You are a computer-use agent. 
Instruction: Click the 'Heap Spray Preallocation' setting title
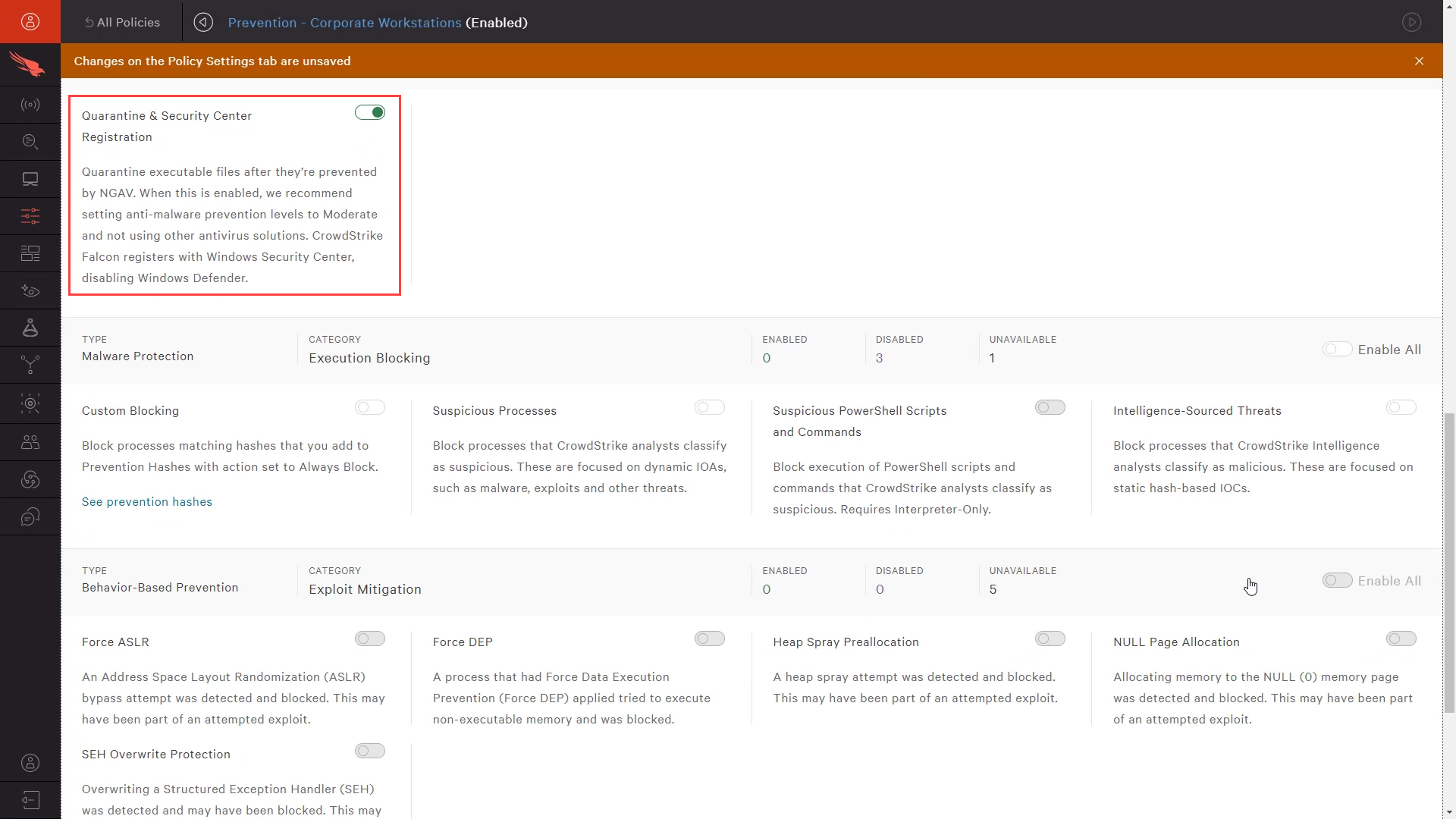846,642
